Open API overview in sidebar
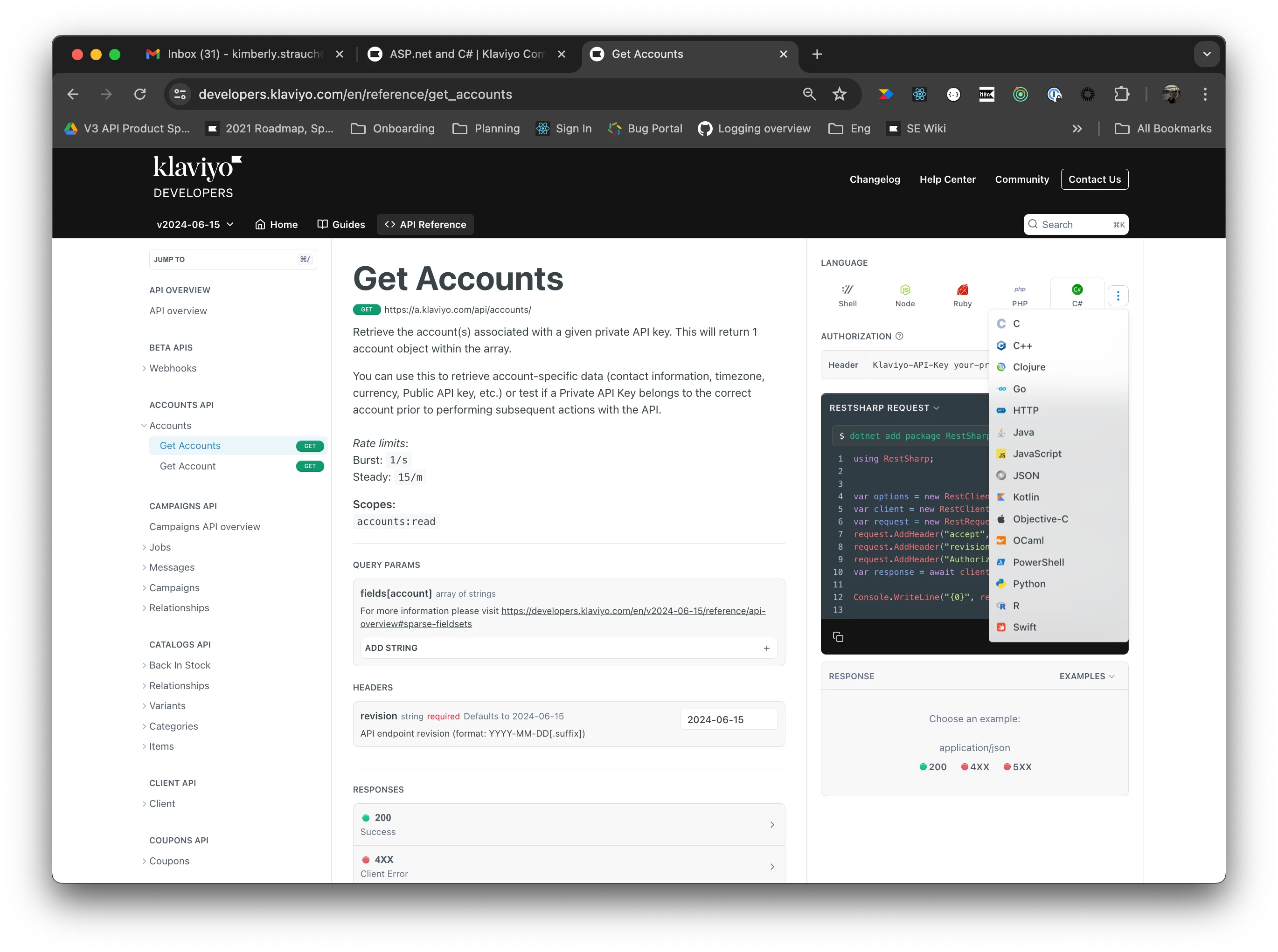The height and width of the screenshot is (952, 1278). pos(178,310)
